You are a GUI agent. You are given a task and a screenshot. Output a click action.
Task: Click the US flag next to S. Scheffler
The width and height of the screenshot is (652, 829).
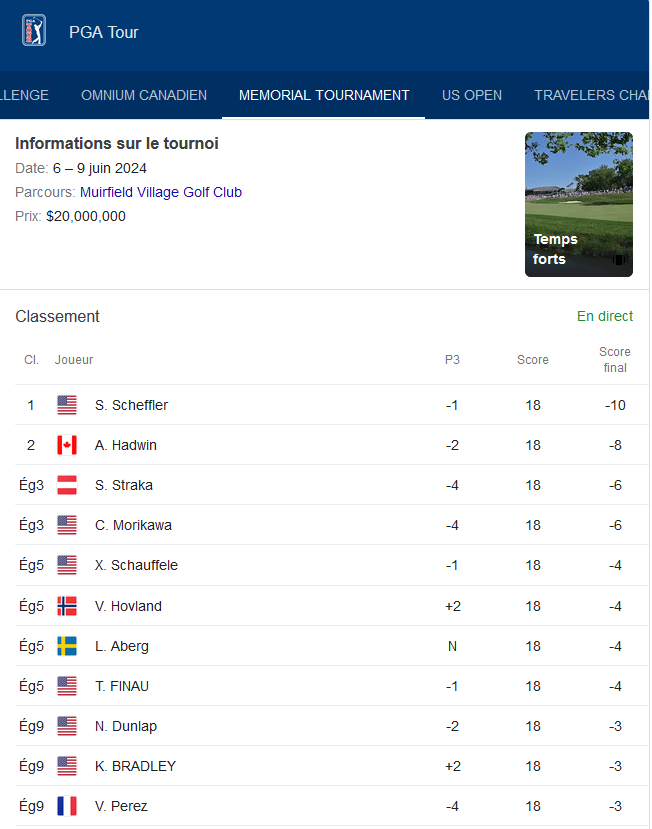(x=67, y=405)
